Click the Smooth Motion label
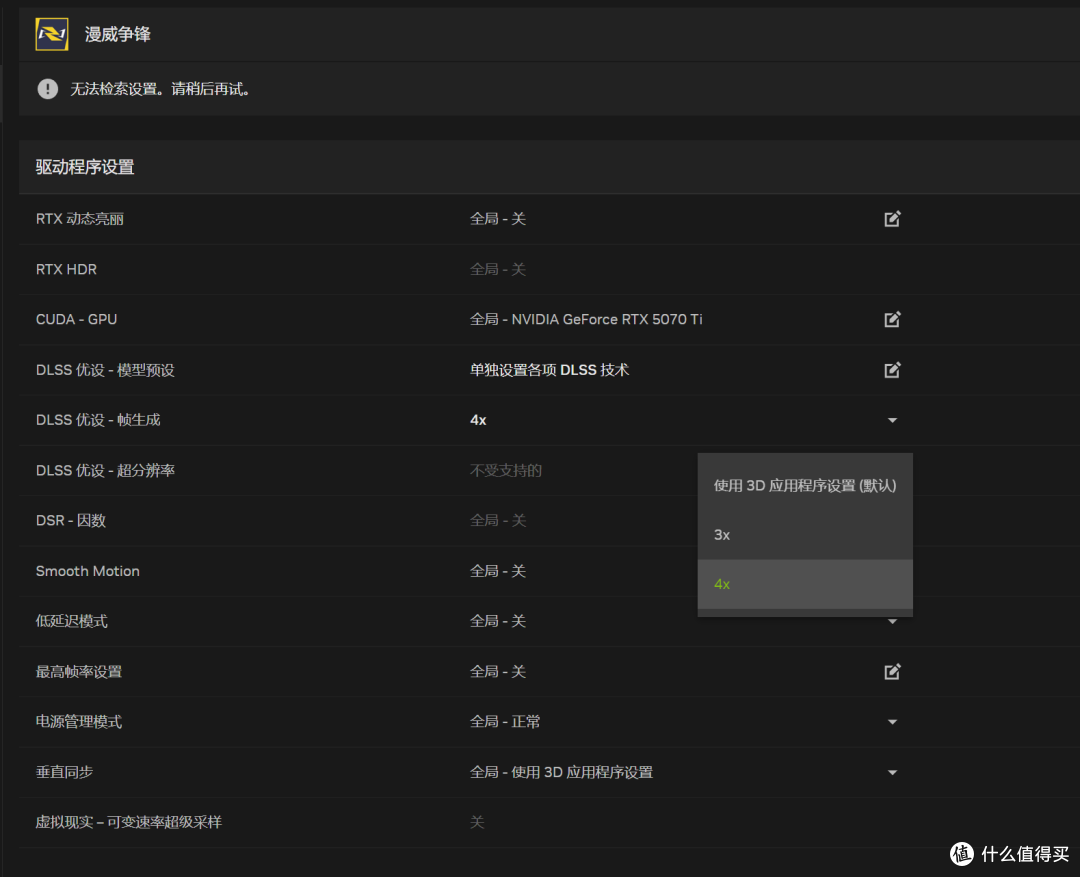This screenshot has height=877, width=1080. coord(87,571)
